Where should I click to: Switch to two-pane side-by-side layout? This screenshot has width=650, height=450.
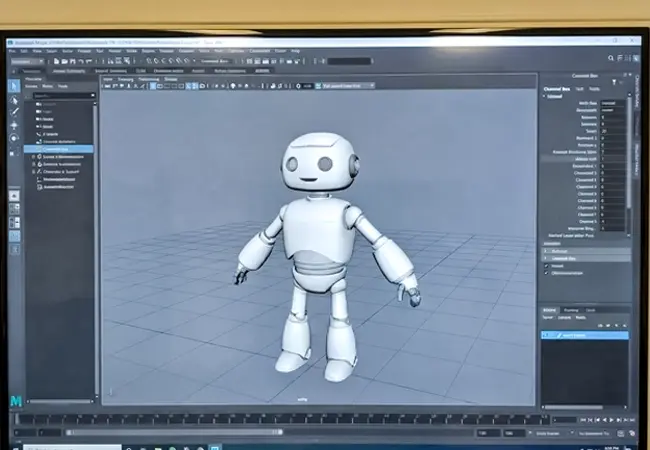(x=14, y=223)
